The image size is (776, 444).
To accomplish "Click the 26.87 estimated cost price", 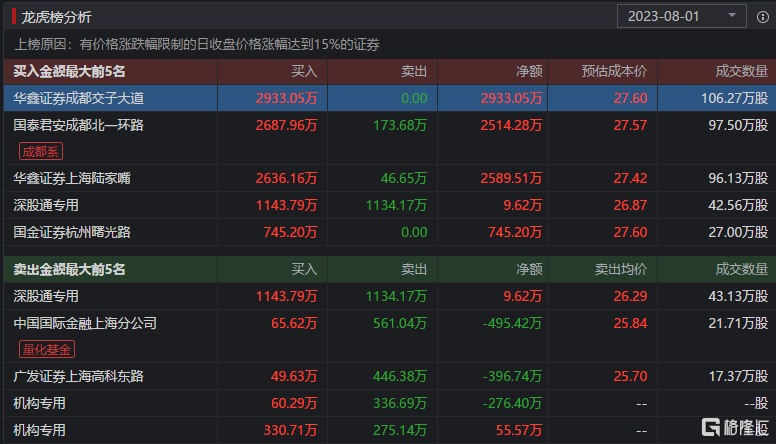I will 630,205.
